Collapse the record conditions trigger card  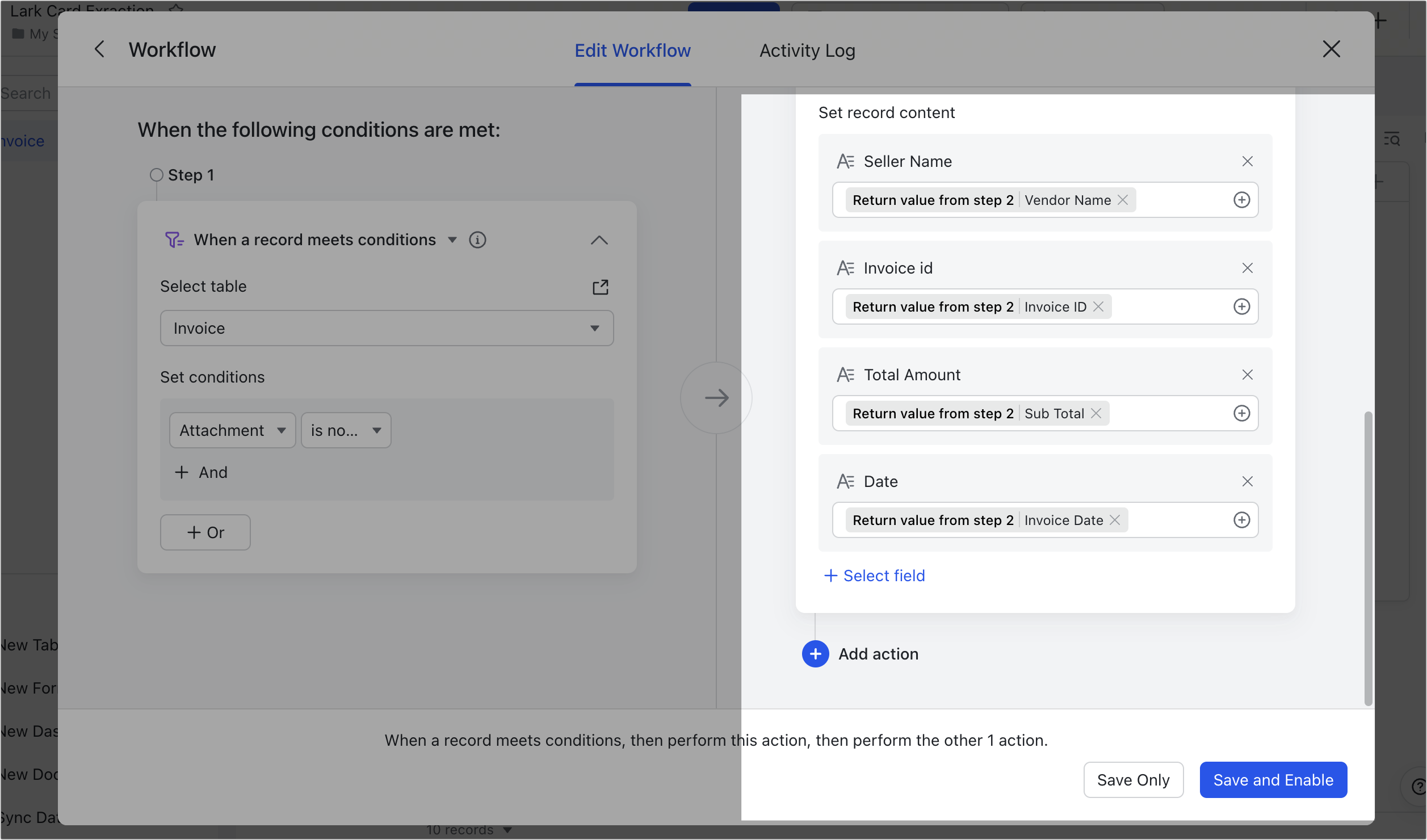tap(599, 240)
